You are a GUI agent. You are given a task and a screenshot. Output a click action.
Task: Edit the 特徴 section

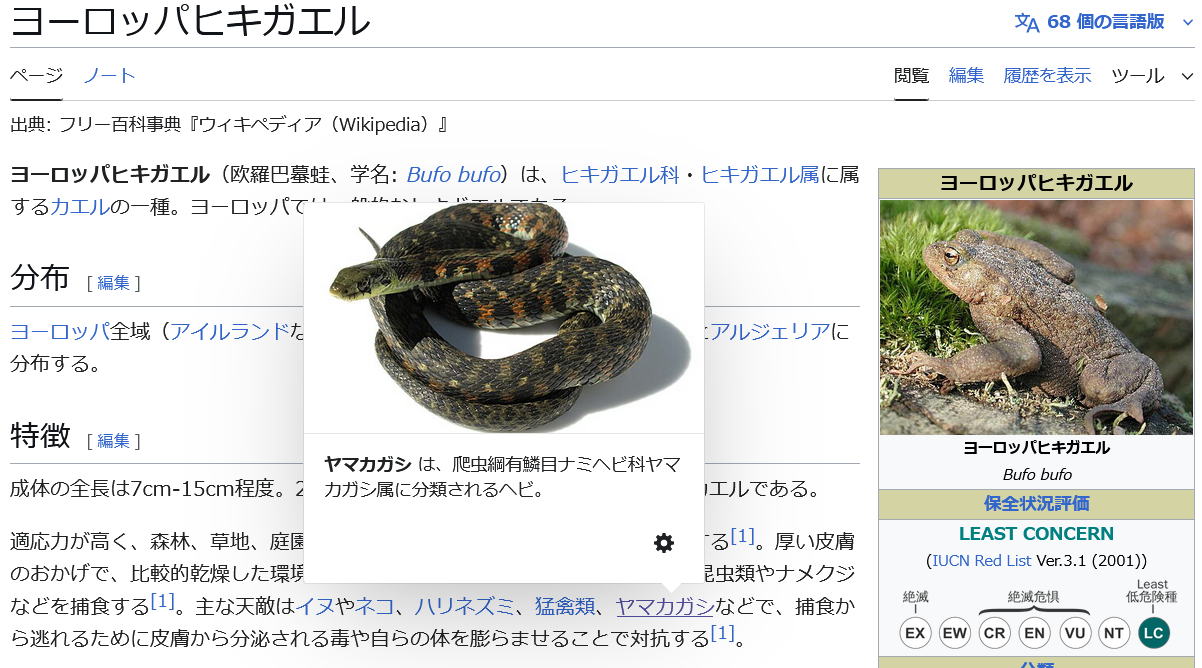tap(114, 441)
